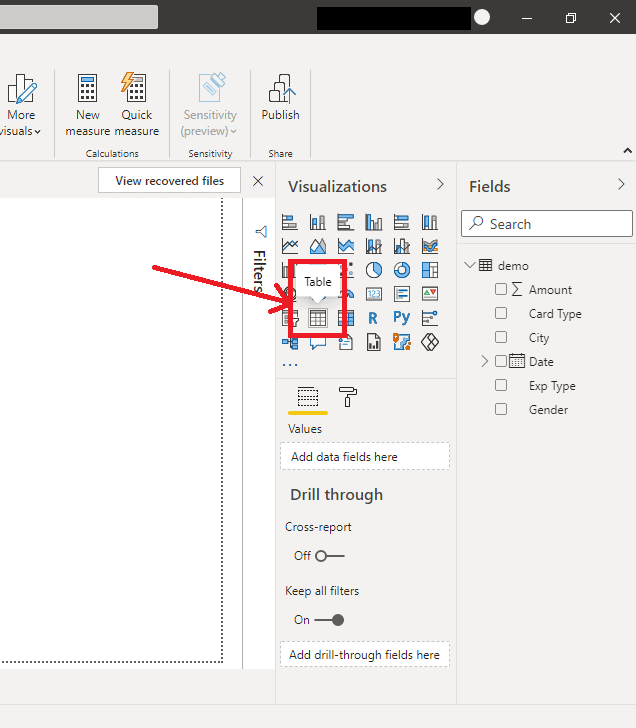Click the Search box in Fields

point(547,224)
